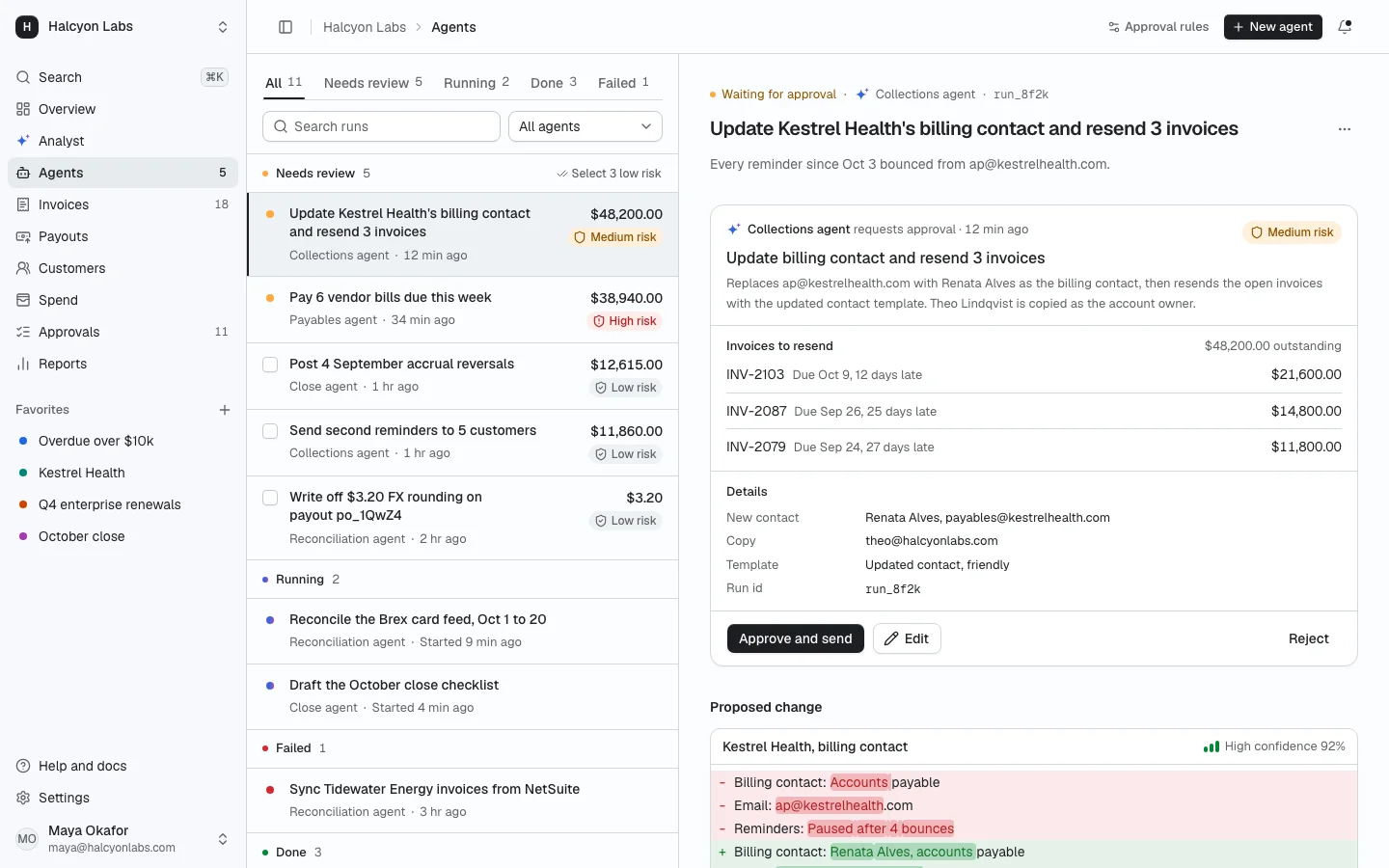Open Customers in the sidebar
The width and height of the screenshot is (1389, 868).
(x=123, y=268)
